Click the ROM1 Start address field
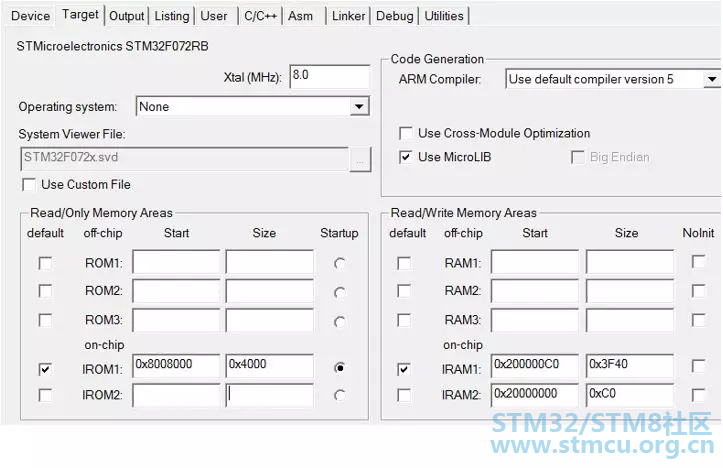The image size is (723, 468). 176,262
